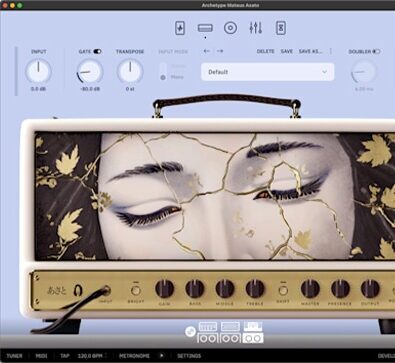395x363 pixels.
Task: Flip the amp switch next to Treble knob
Action: [x=283, y=290]
